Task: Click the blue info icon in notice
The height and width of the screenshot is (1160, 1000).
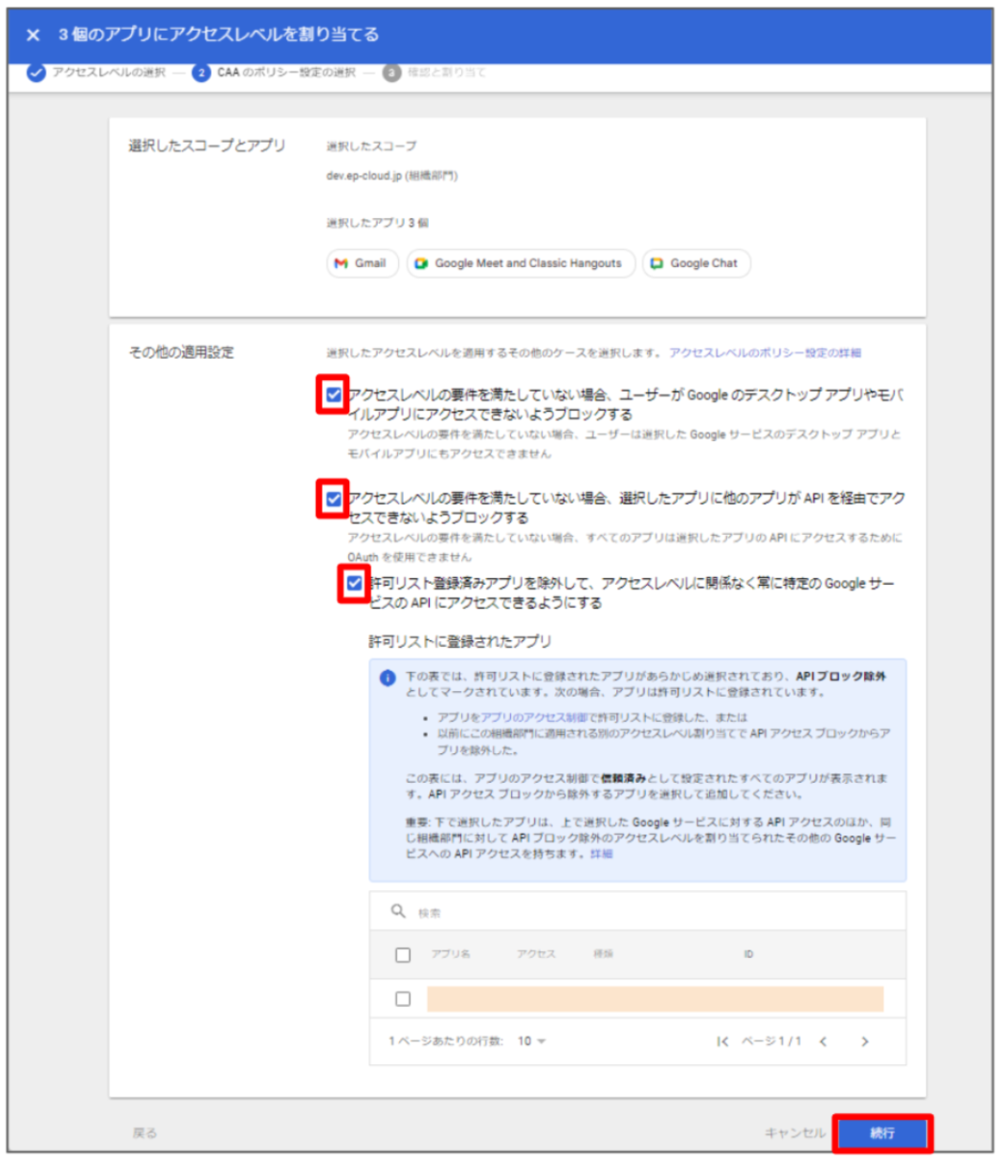Action: 388,678
